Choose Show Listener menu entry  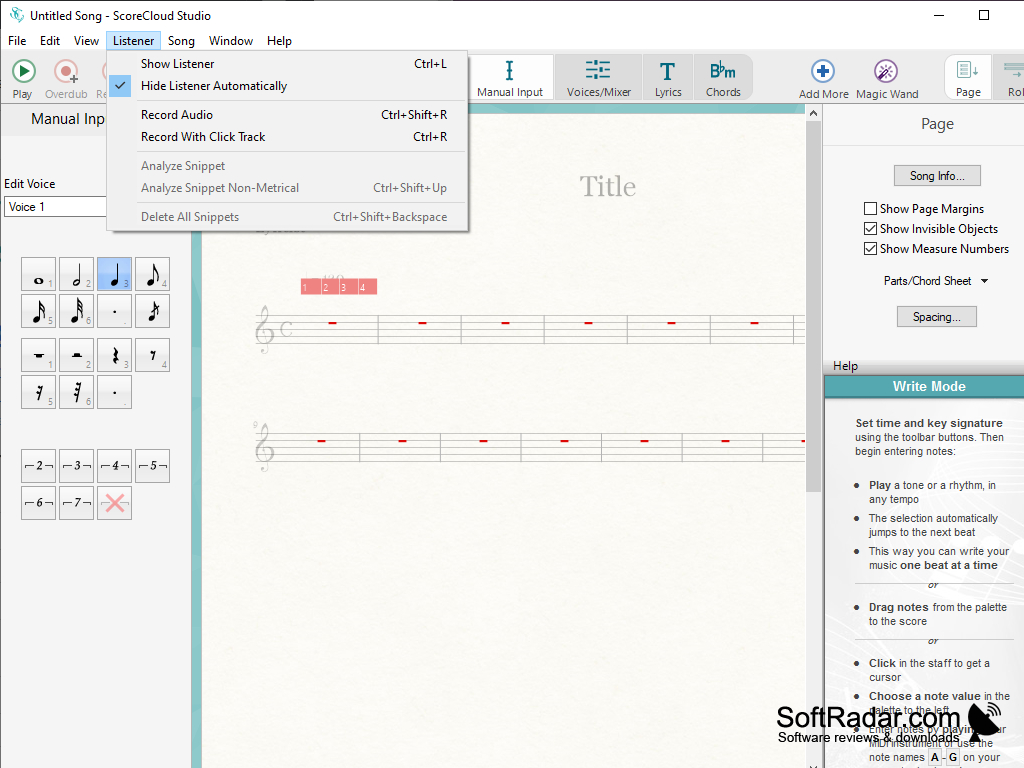click(x=287, y=63)
